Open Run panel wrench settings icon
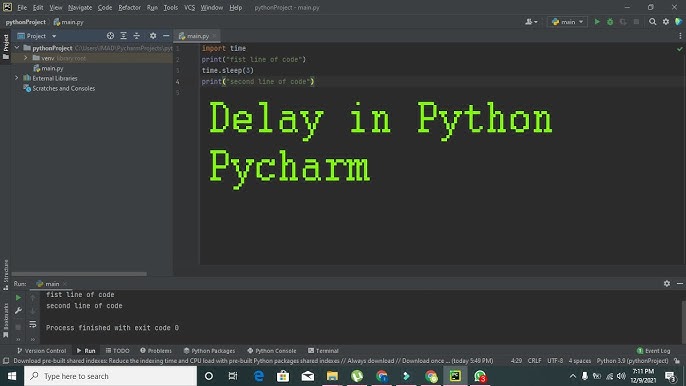 coord(18,311)
